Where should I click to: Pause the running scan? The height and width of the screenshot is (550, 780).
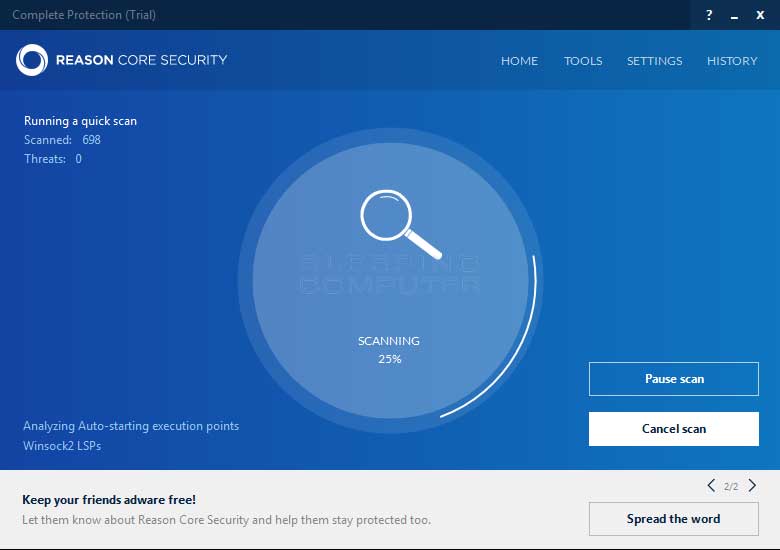674,379
